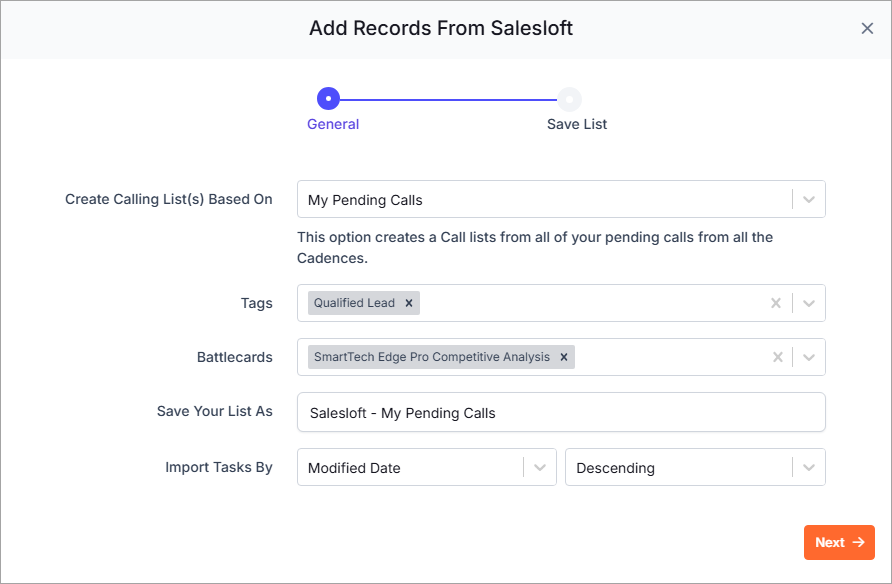Screen dimensions: 892x584
Task: Click the Create Calling List(s) Based On label
Action: click(x=168, y=199)
